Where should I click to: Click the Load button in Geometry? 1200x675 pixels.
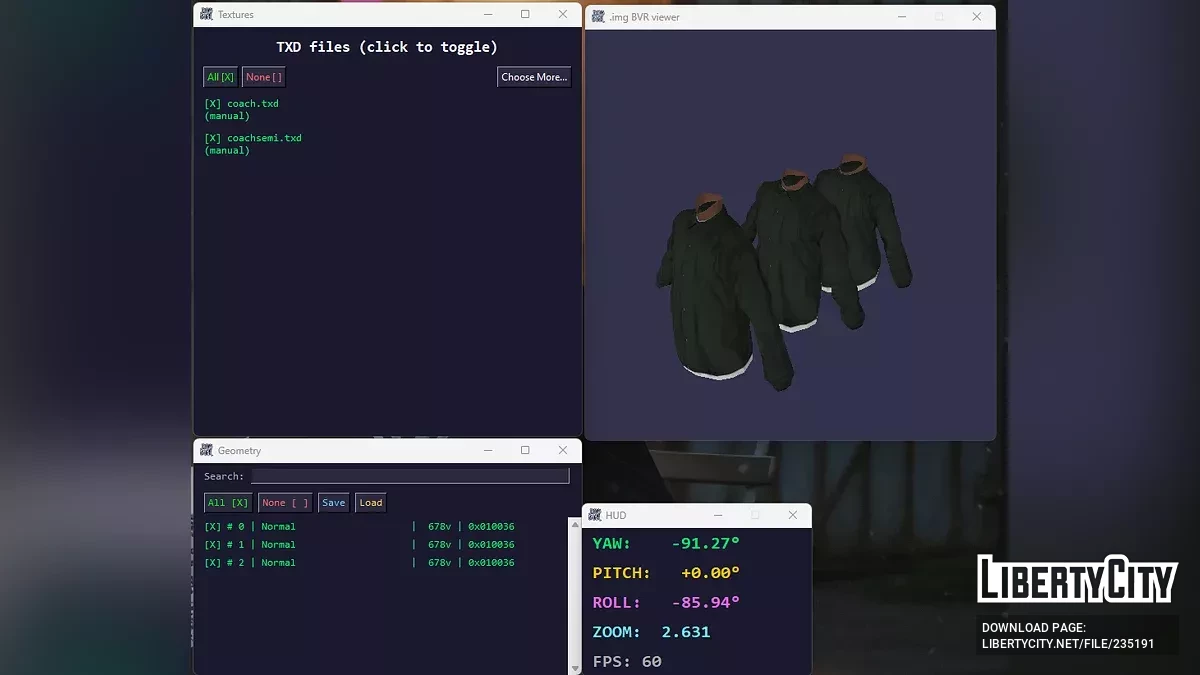[371, 503]
